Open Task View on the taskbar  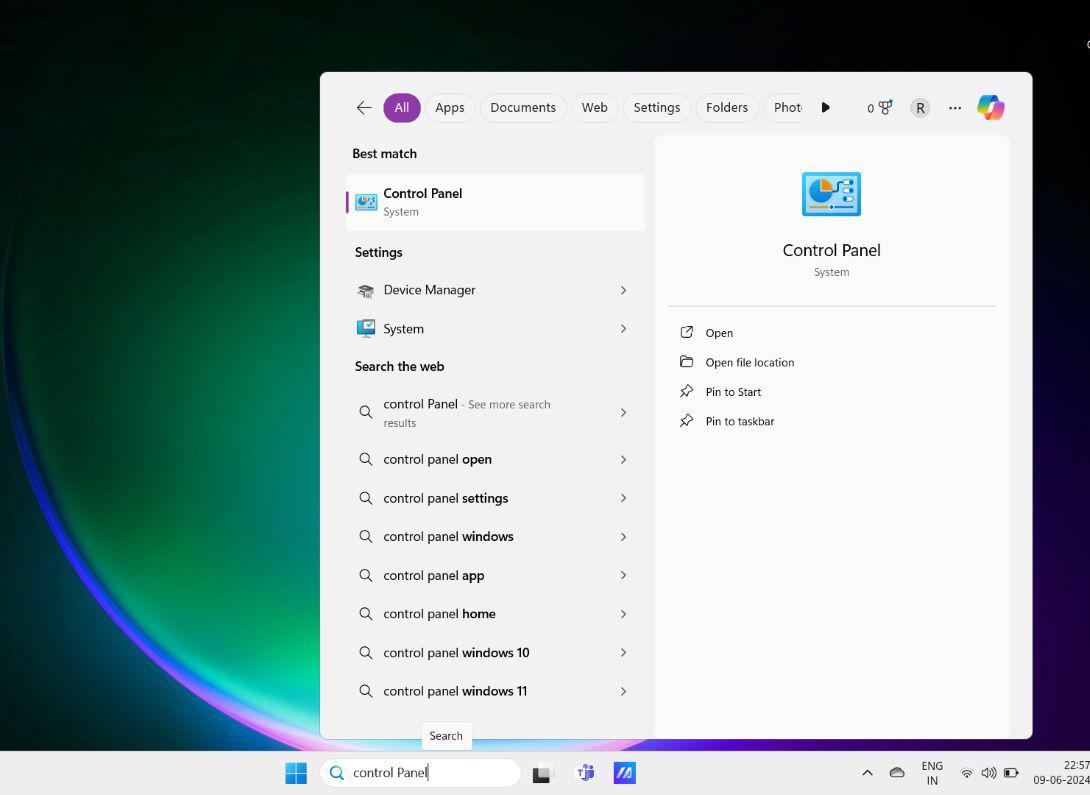coord(543,773)
